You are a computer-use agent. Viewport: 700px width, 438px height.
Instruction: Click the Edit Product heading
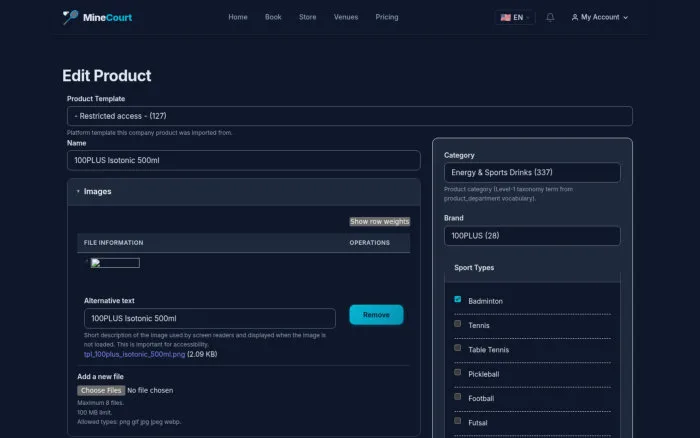(x=107, y=76)
